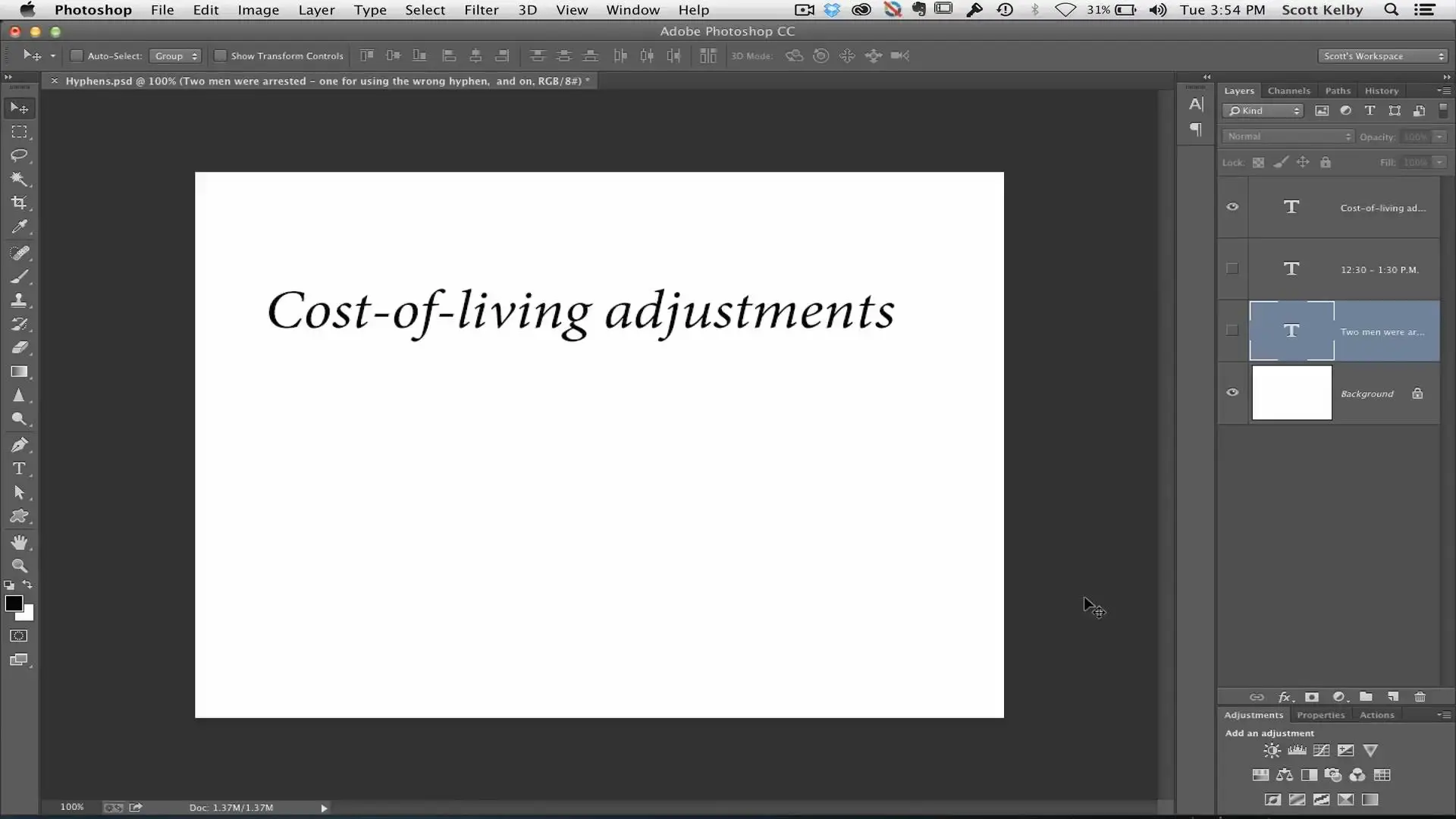
Task: Select the Magic Wand tool
Action: [x=19, y=179]
